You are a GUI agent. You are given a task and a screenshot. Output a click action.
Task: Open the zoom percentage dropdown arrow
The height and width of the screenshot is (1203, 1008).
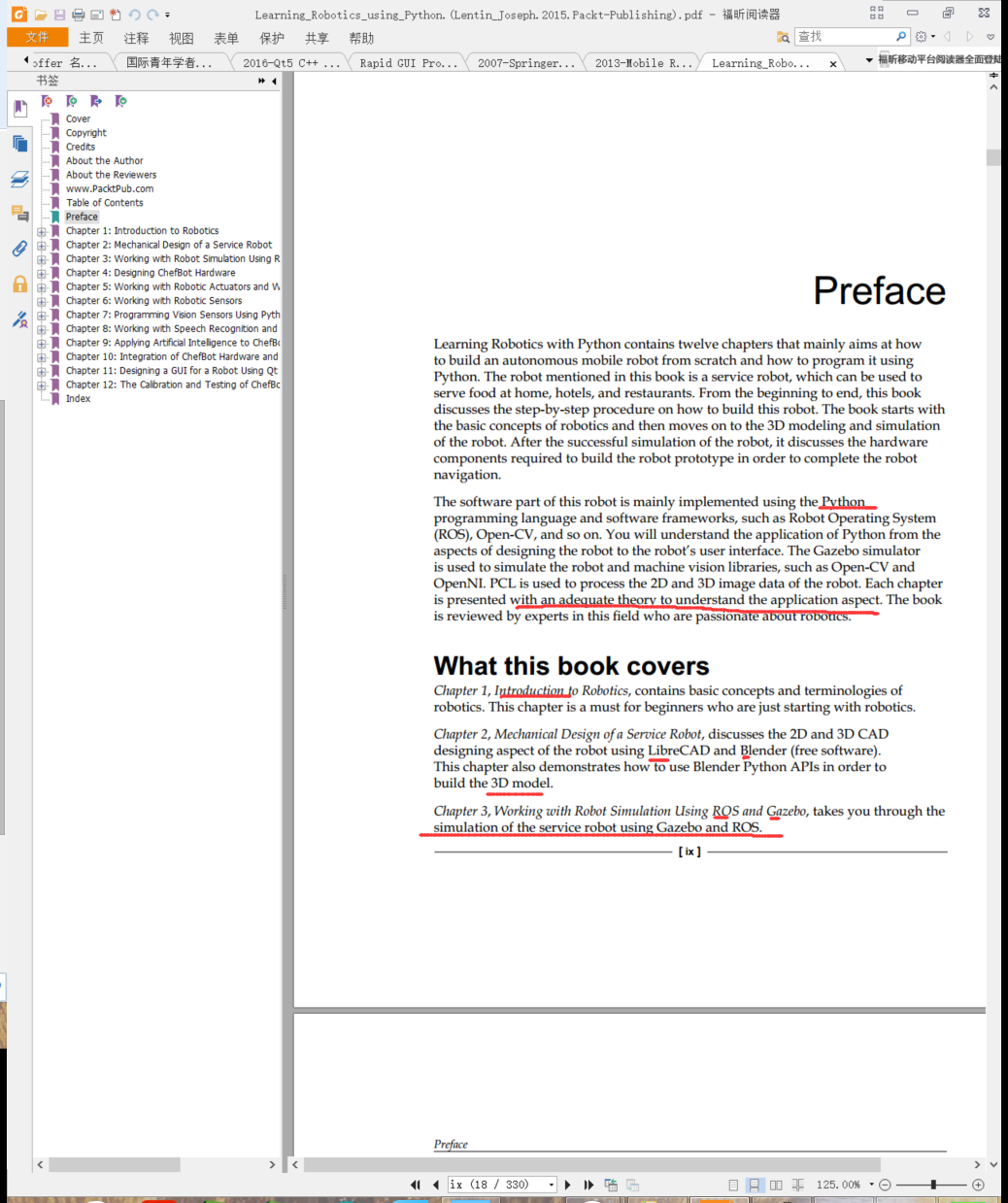[x=871, y=1185]
